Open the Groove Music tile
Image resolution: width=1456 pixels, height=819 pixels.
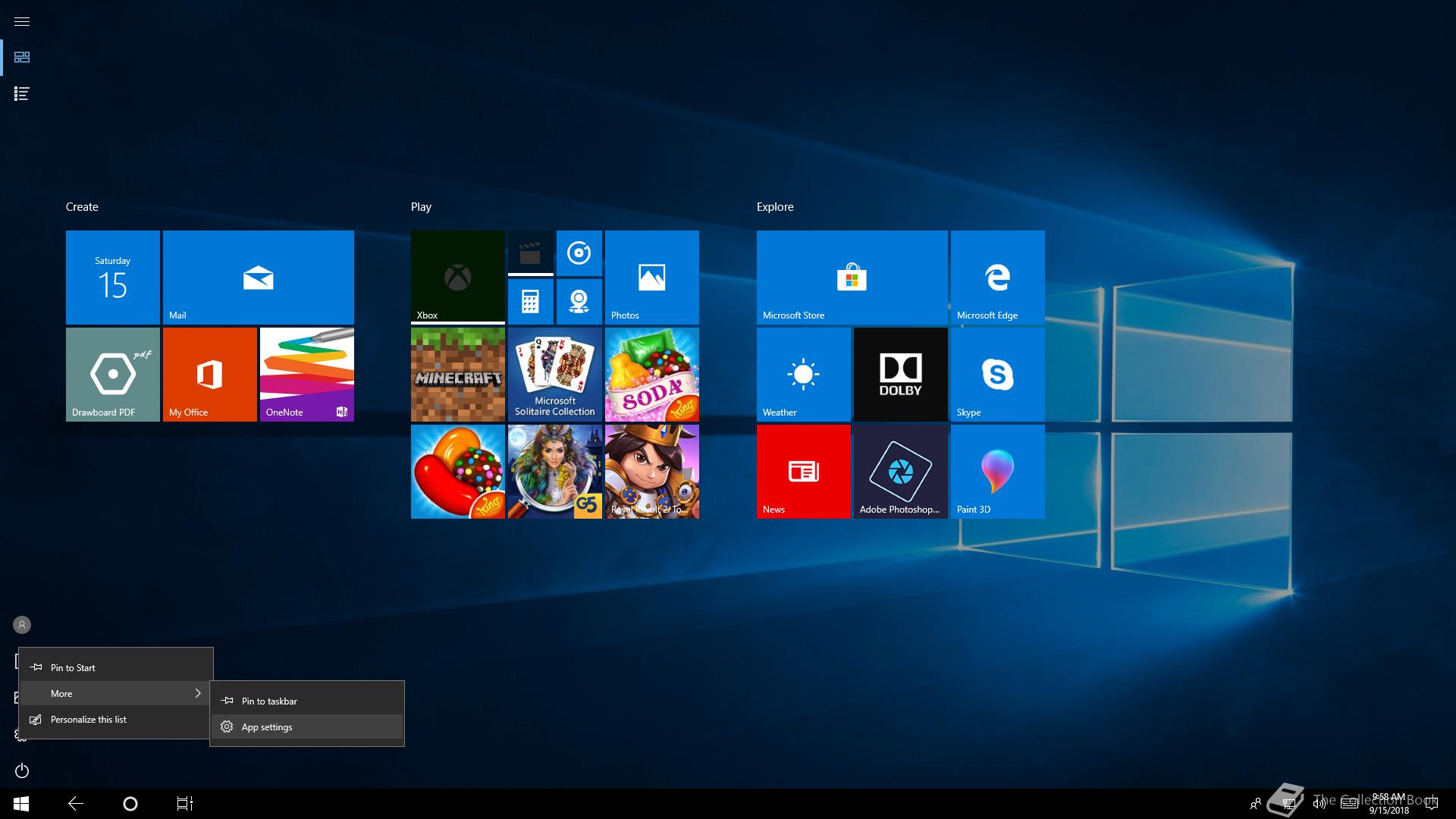pyautogui.click(x=579, y=253)
